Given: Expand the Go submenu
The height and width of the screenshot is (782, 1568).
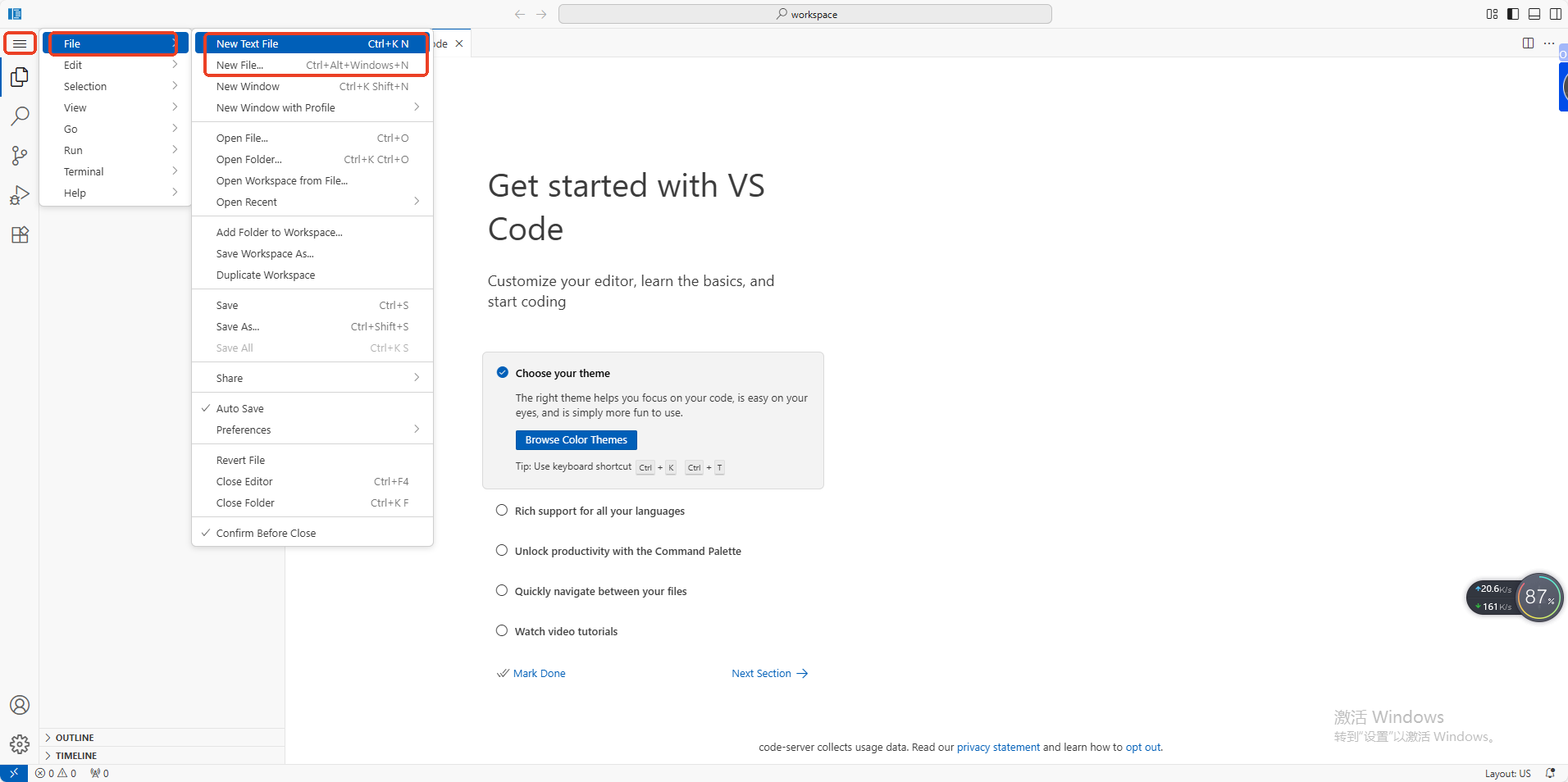Looking at the screenshot, I should 116,129.
